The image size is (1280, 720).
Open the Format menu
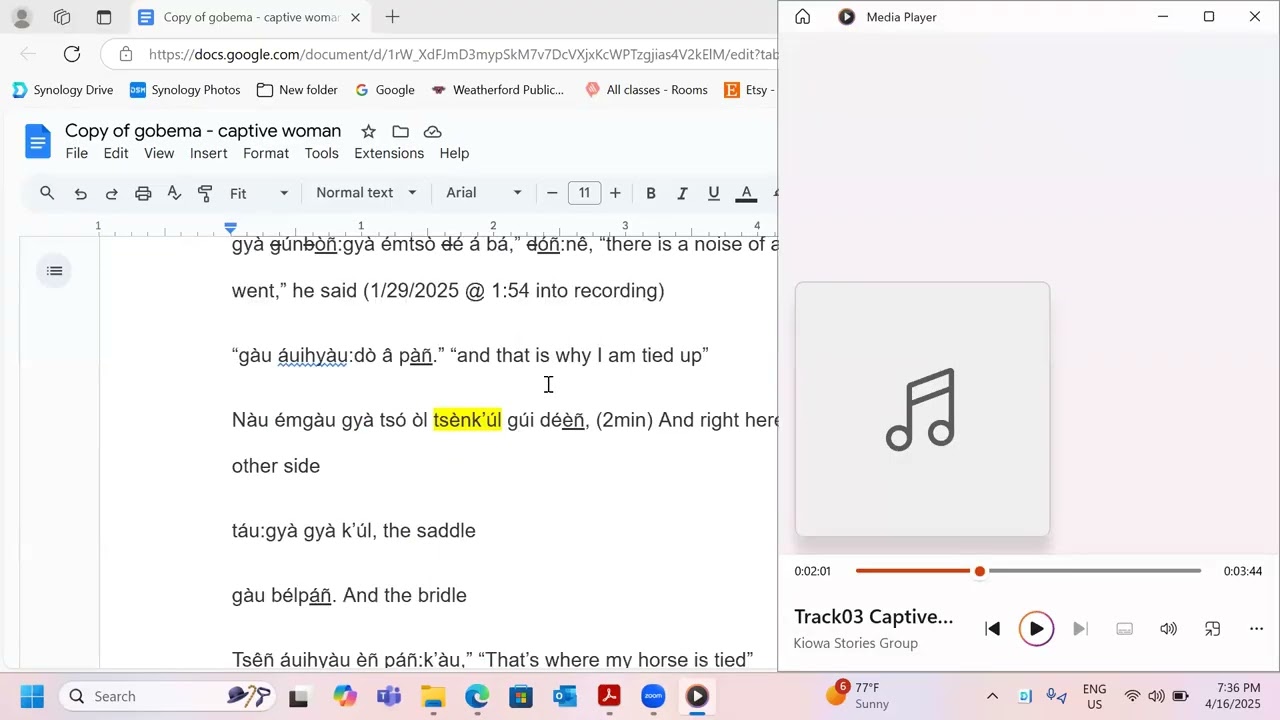(266, 153)
